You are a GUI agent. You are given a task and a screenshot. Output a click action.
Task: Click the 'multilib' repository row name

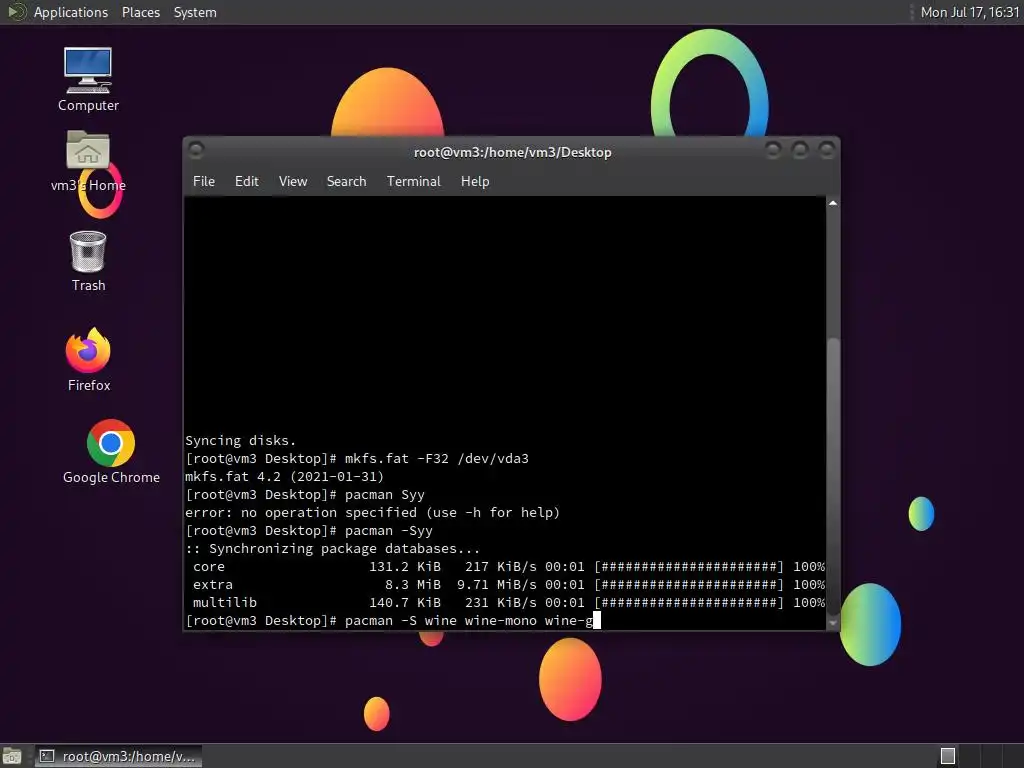pos(225,603)
